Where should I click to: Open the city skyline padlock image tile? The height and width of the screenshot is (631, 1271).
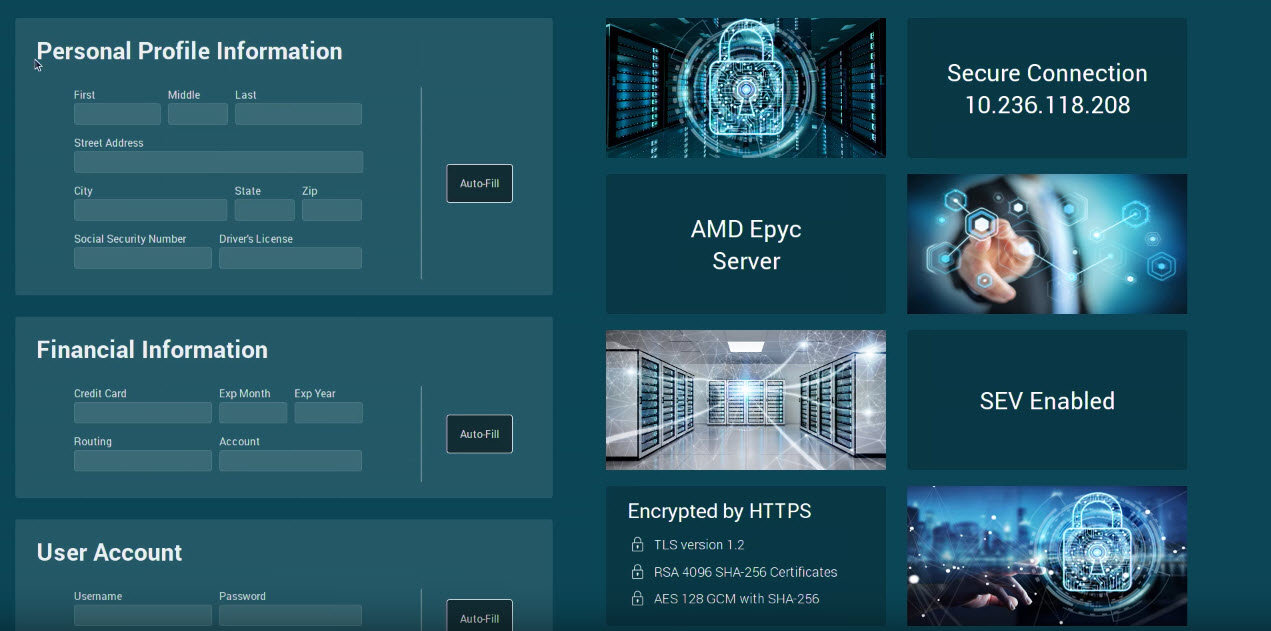pyautogui.click(x=1047, y=556)
